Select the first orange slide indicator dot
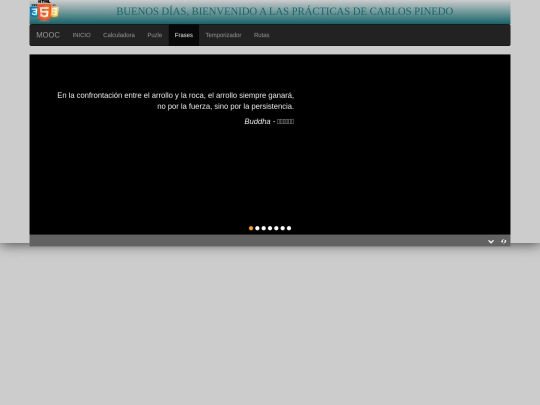Screen dimensions: 540x405 (x=251, y=228)
